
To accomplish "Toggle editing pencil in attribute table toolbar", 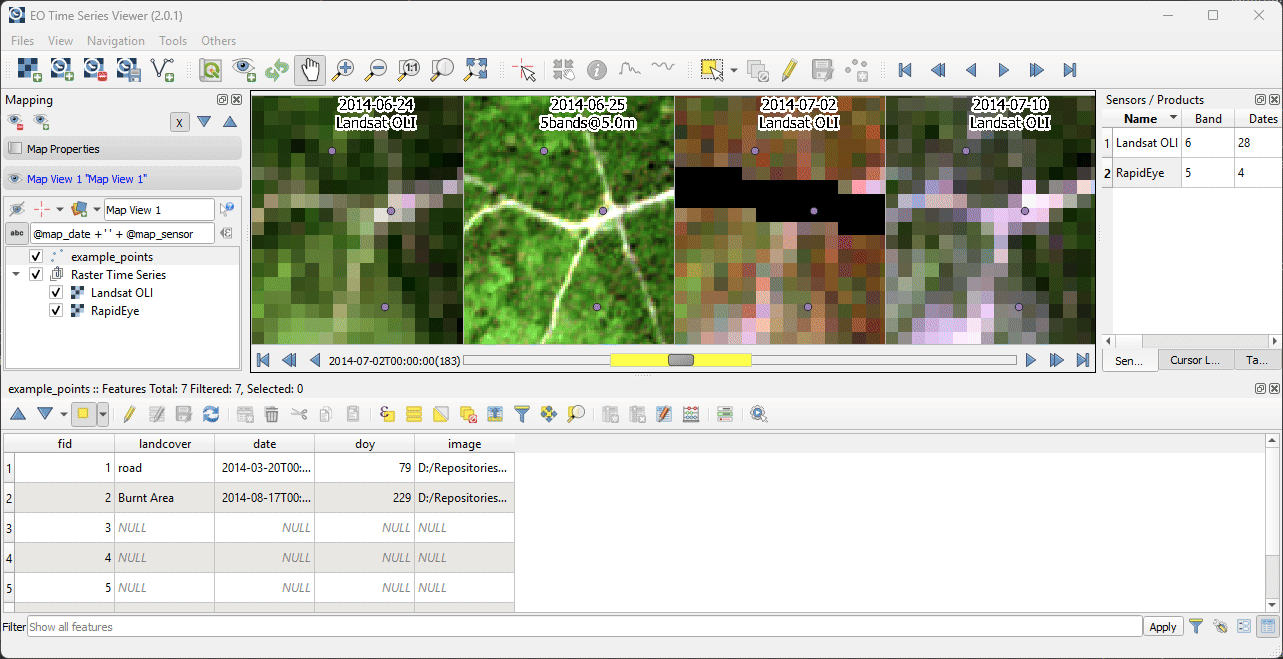I will pyautogui.click(x=129, y=414).
